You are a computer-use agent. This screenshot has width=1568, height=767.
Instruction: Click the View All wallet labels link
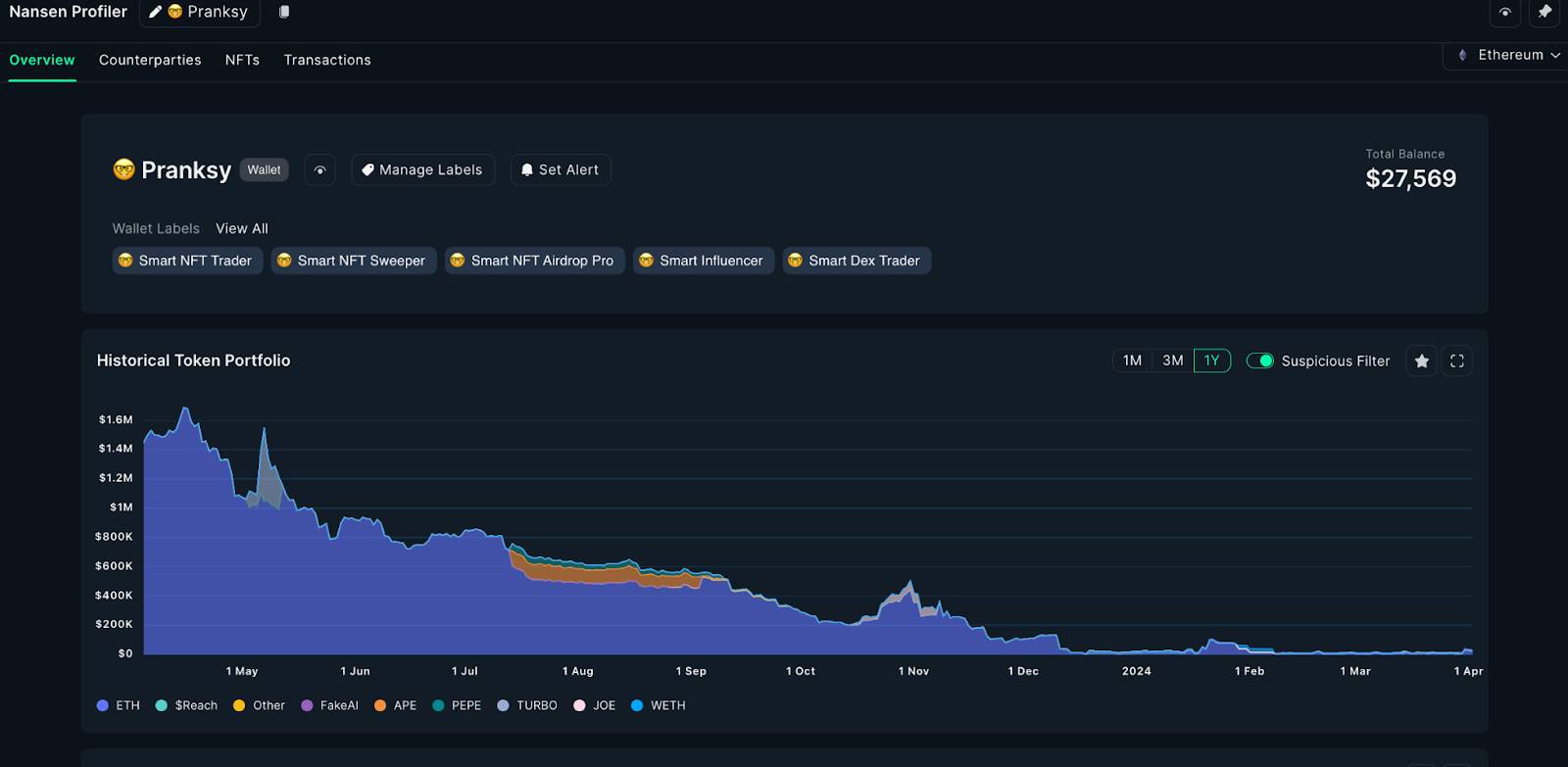[242, 228]
